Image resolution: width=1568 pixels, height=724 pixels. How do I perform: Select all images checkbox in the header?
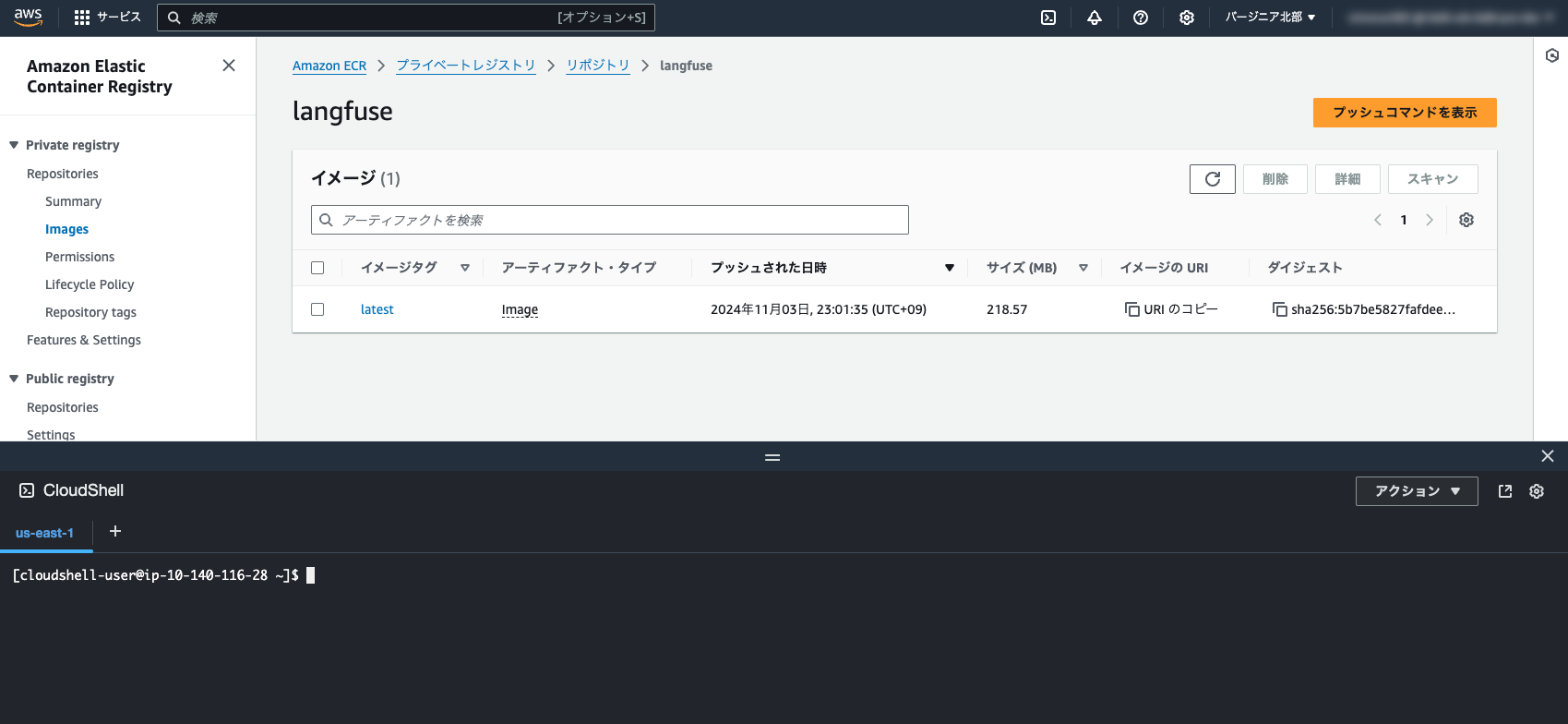[317, 268]
